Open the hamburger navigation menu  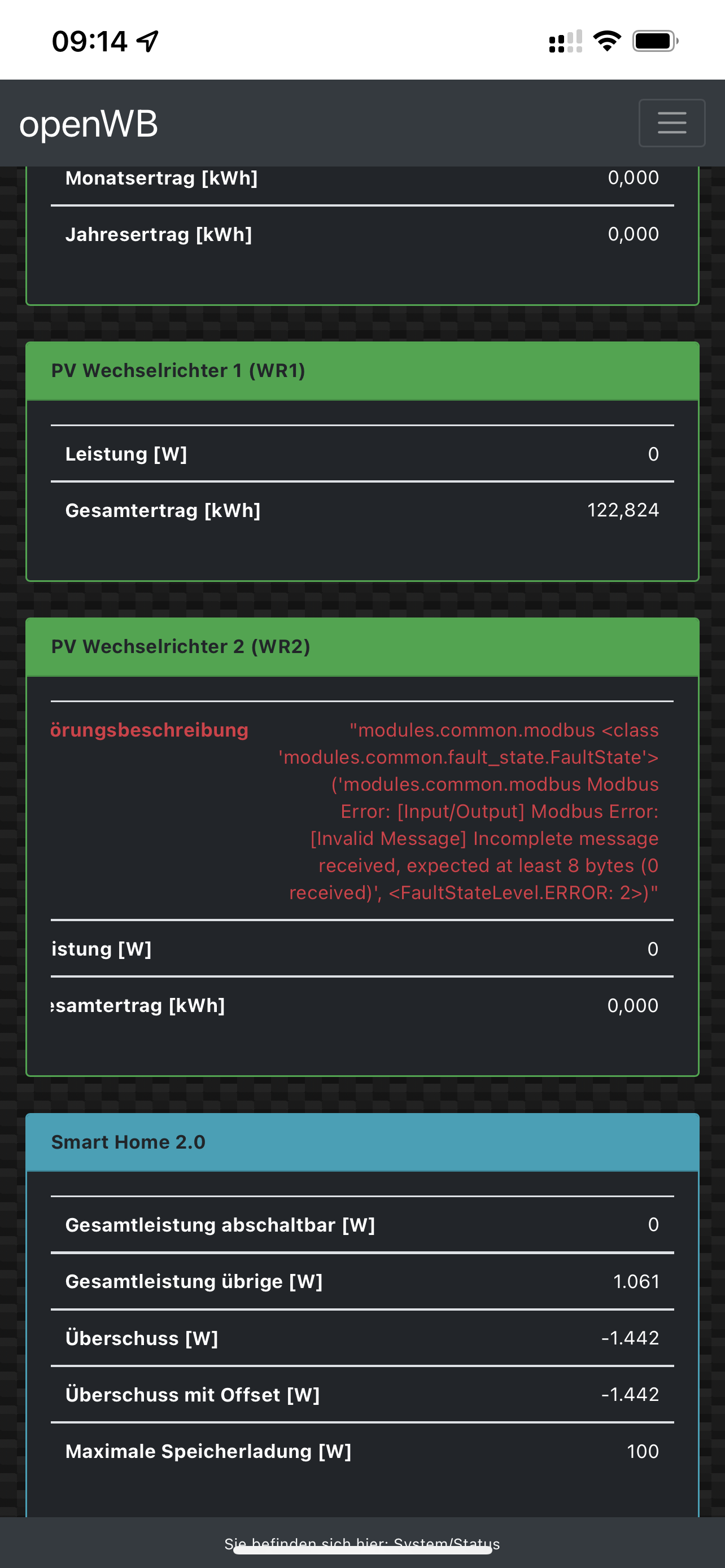click(671, 123)
